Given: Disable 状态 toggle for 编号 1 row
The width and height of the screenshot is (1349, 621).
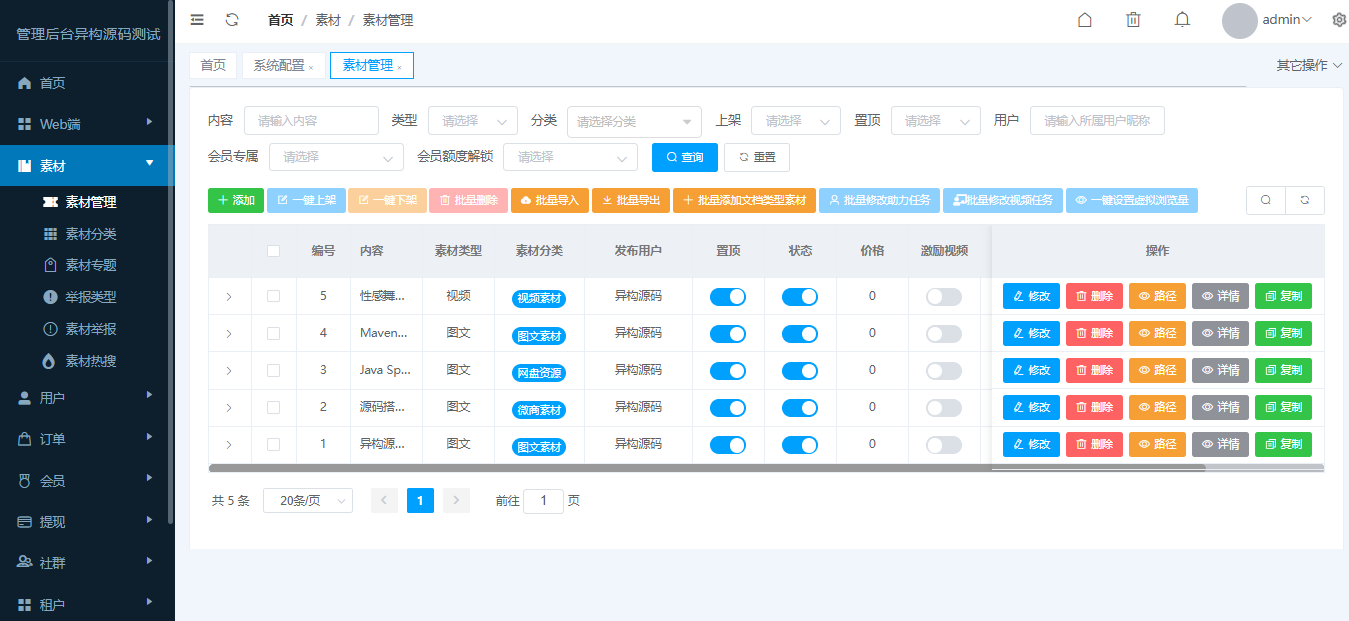Looking at the screenshot, I should pos(800,444).
